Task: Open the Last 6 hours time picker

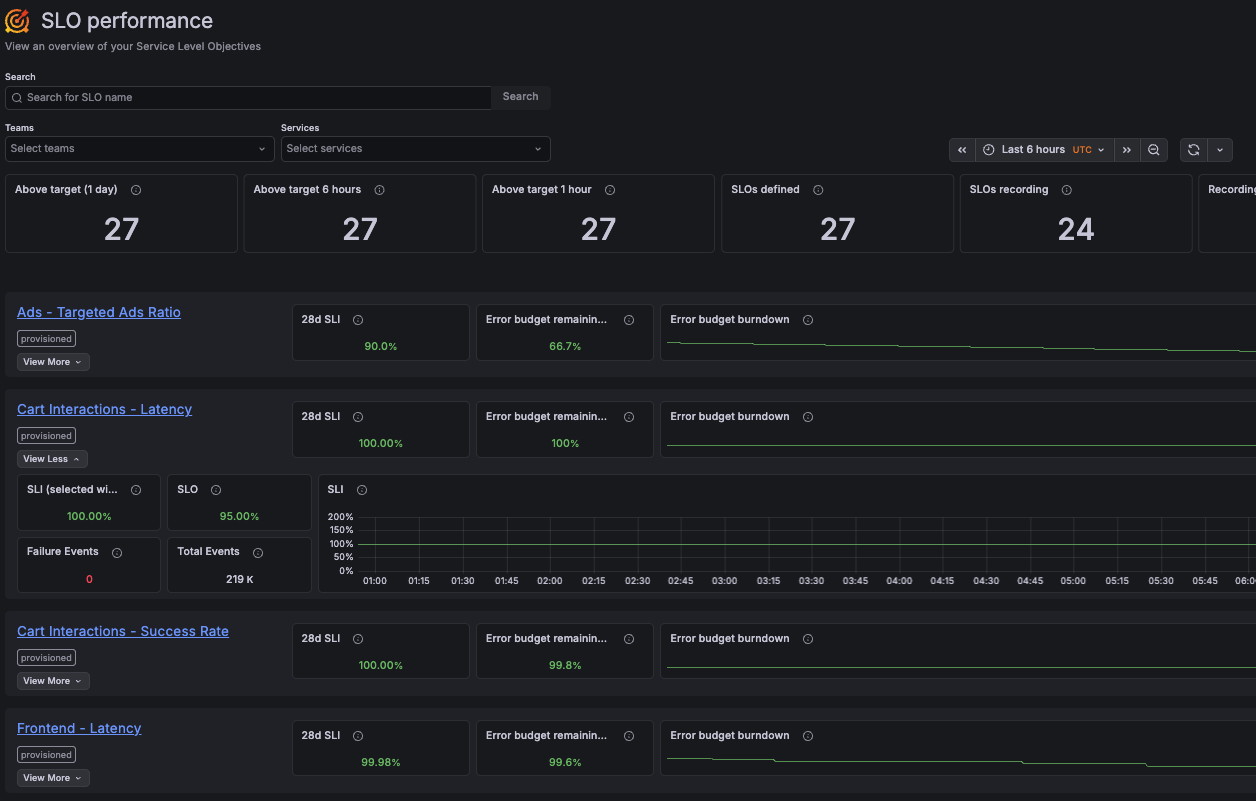Action: [1044, 150]
